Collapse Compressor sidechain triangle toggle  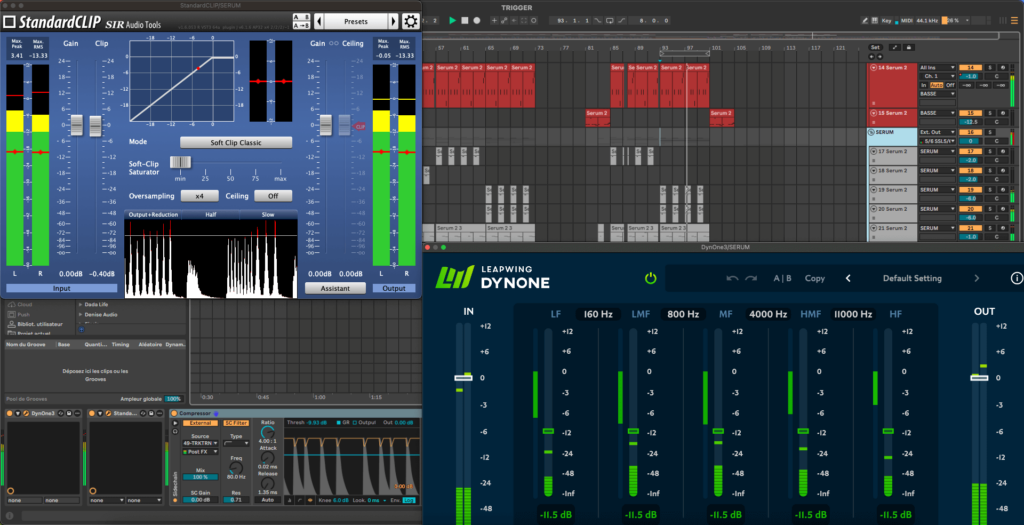[x=175, y=423]
